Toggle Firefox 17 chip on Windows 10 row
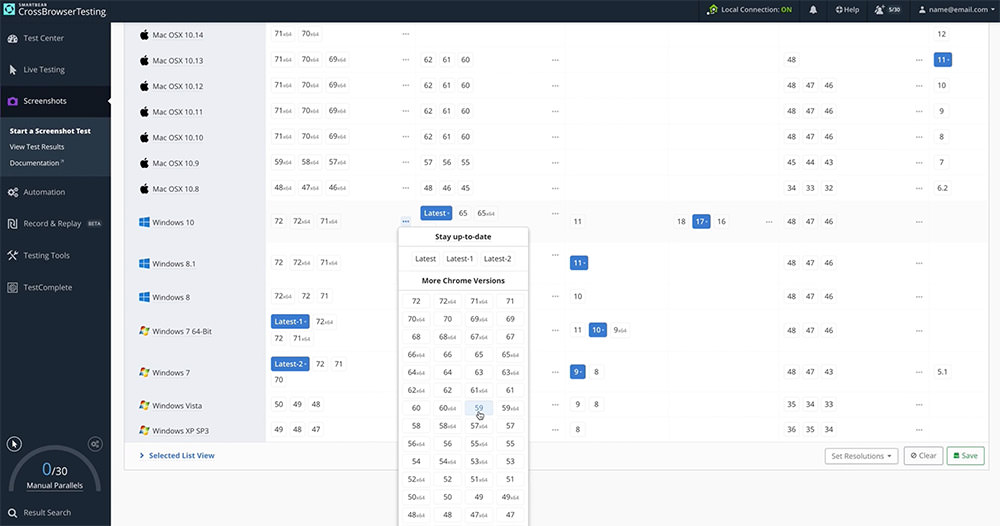 tap(701, 221)
